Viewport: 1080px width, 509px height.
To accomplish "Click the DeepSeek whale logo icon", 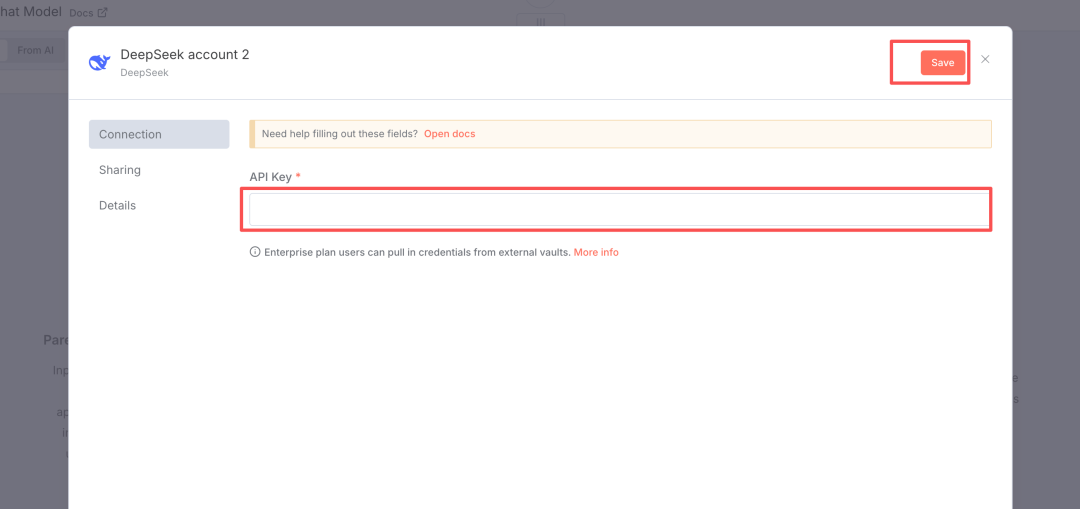I will (99, 63).
